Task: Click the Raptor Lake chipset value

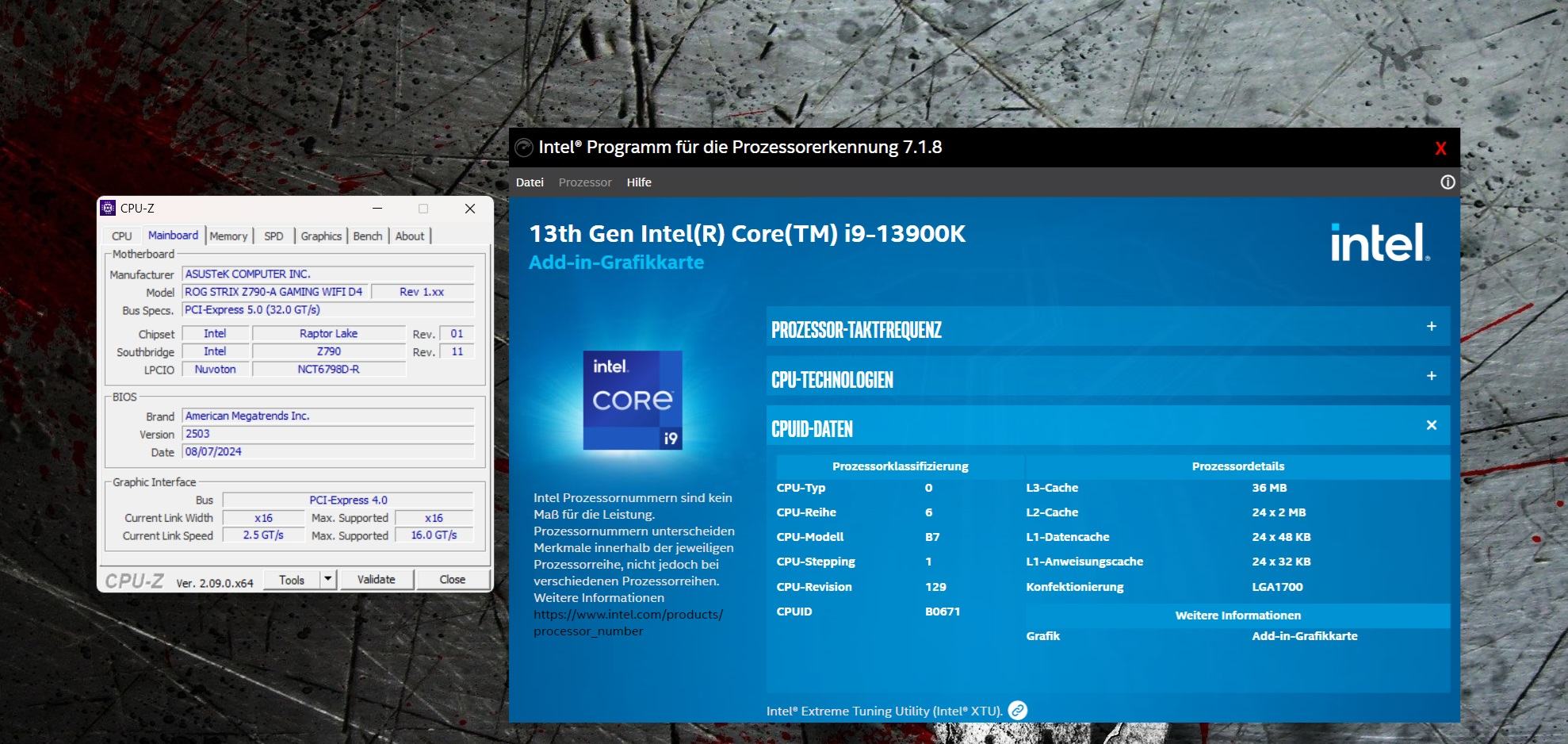Action: [329, 334]
